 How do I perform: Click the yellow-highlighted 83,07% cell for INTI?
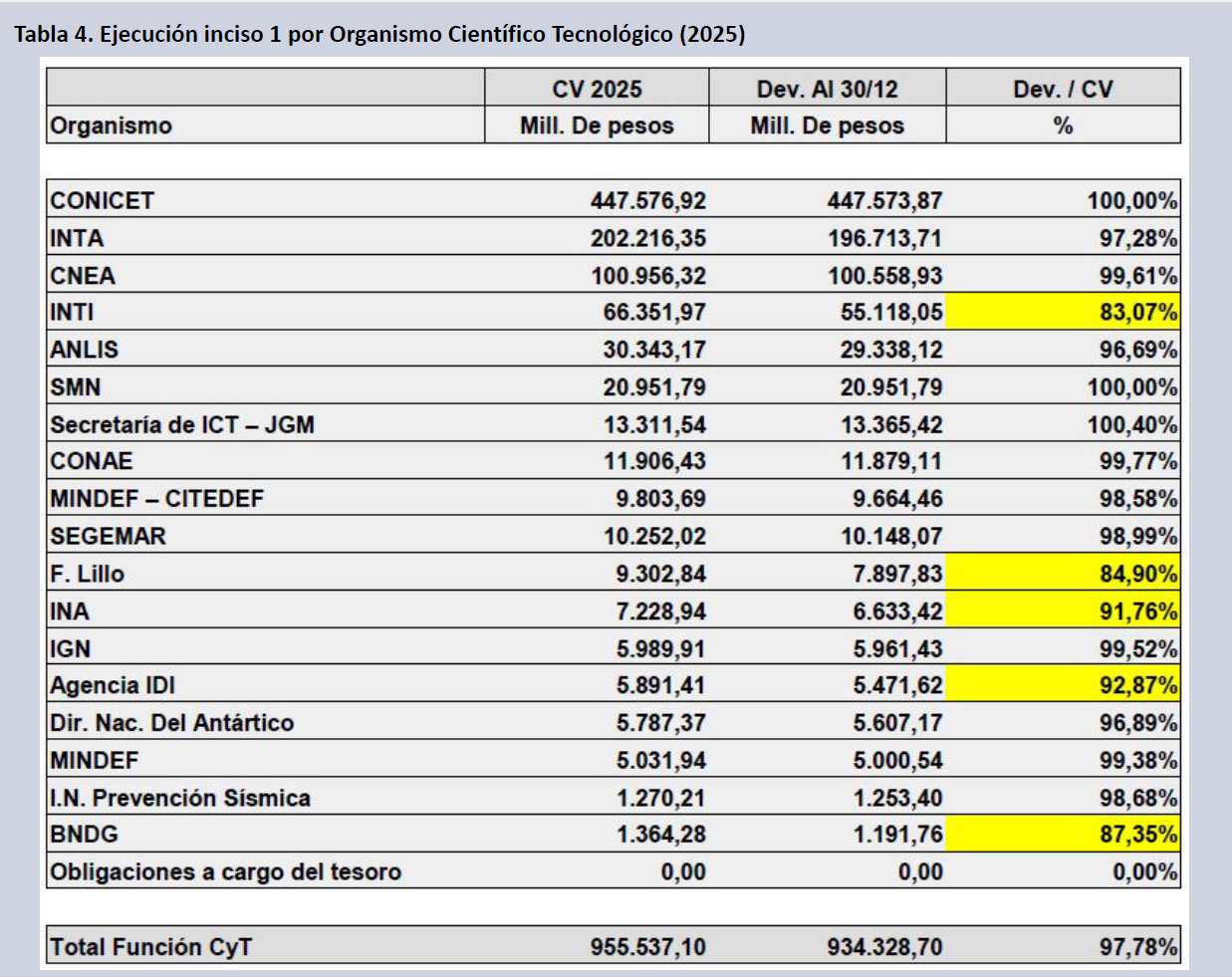pos(1063,312)
